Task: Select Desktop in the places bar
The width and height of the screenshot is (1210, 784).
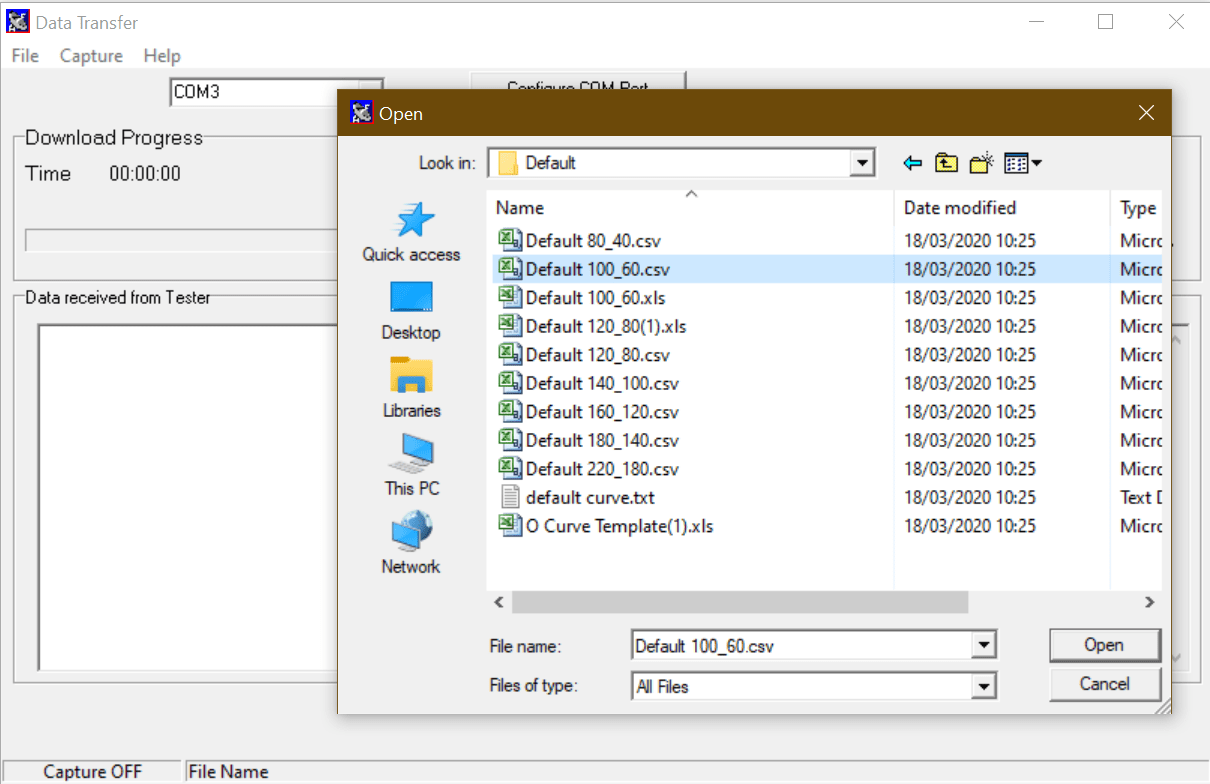Action: pyautogui.click(x=411, y=310)
